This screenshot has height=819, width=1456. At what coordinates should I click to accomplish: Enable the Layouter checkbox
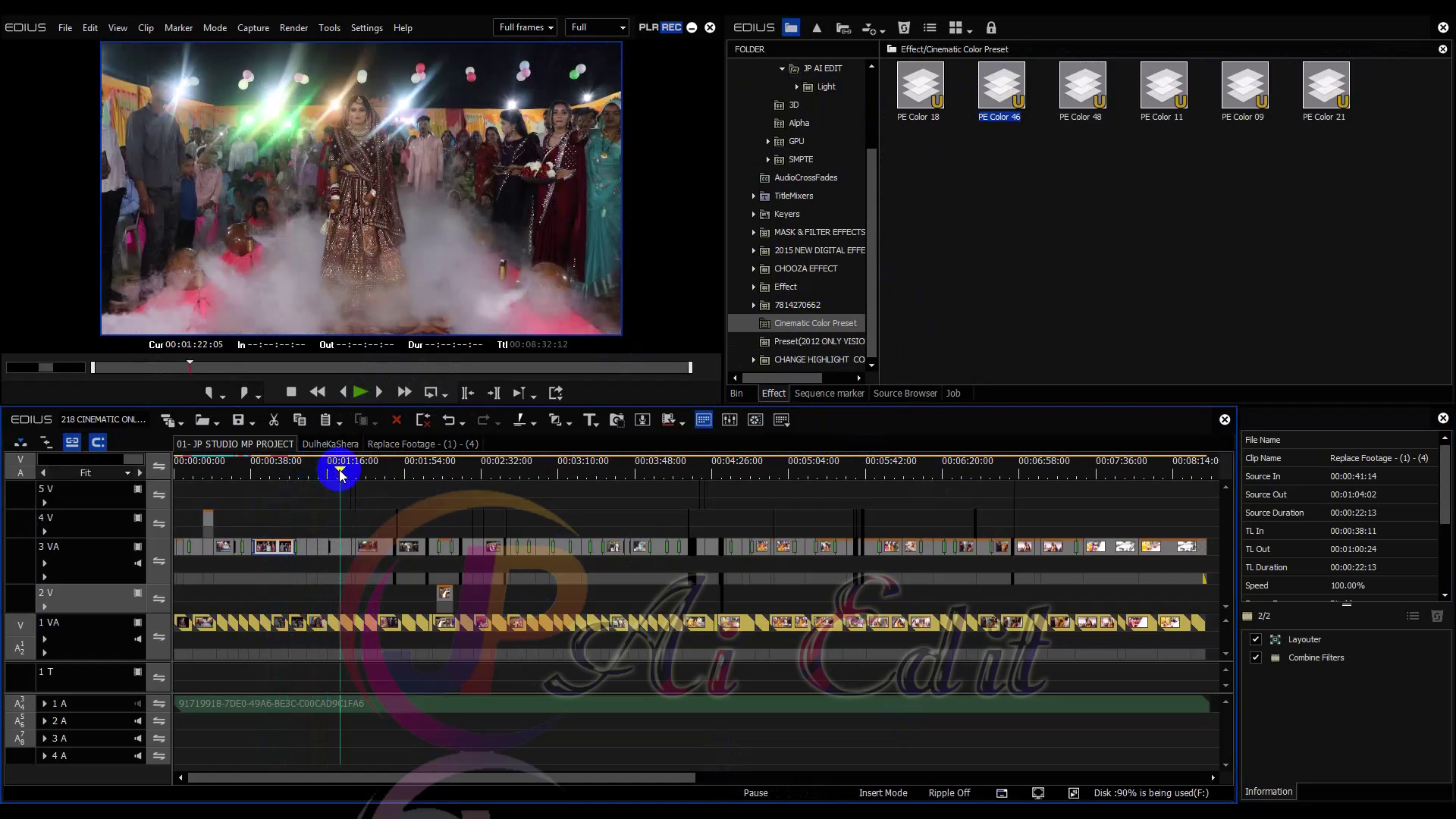point(1255,639)
